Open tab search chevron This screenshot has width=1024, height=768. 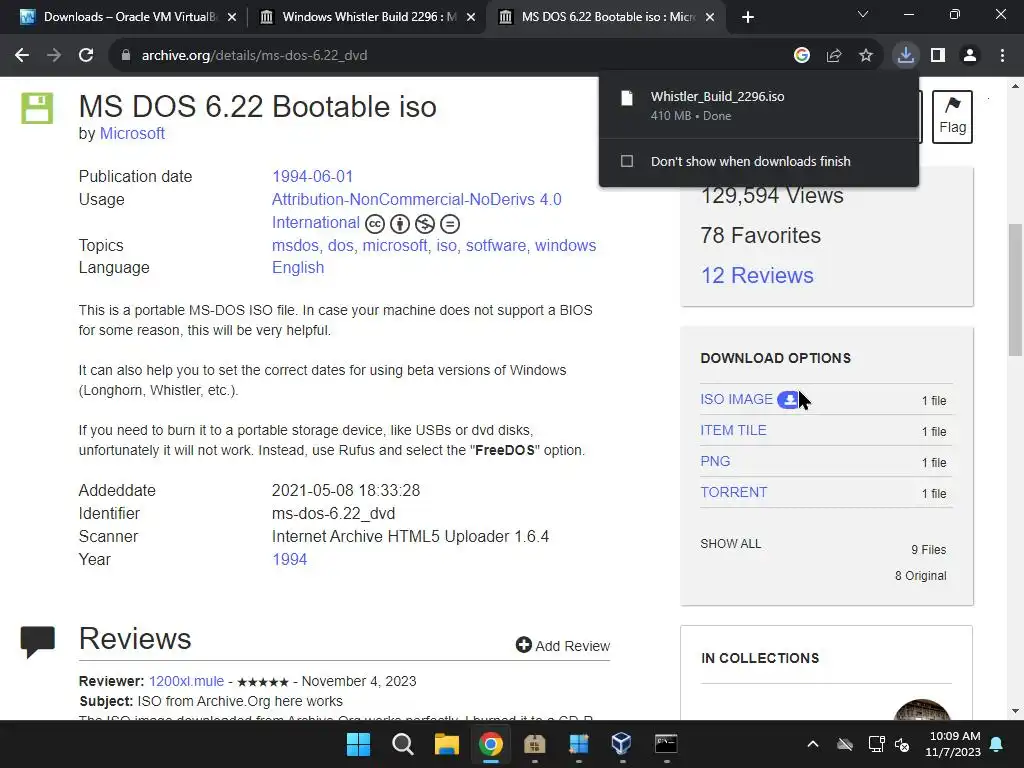coord(863,14)
